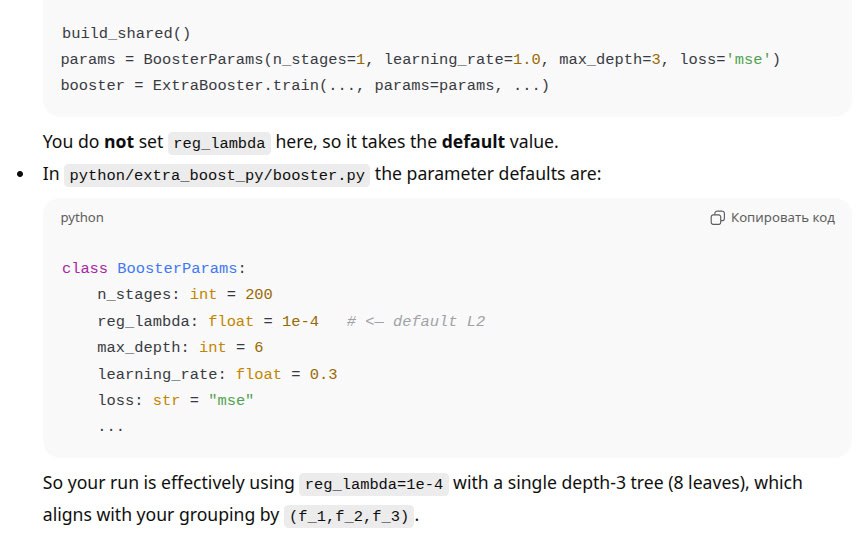Click the "# <- default L2" comment
Image resolution: width=864 pixels, height=545 pixels.
point(416,321)
